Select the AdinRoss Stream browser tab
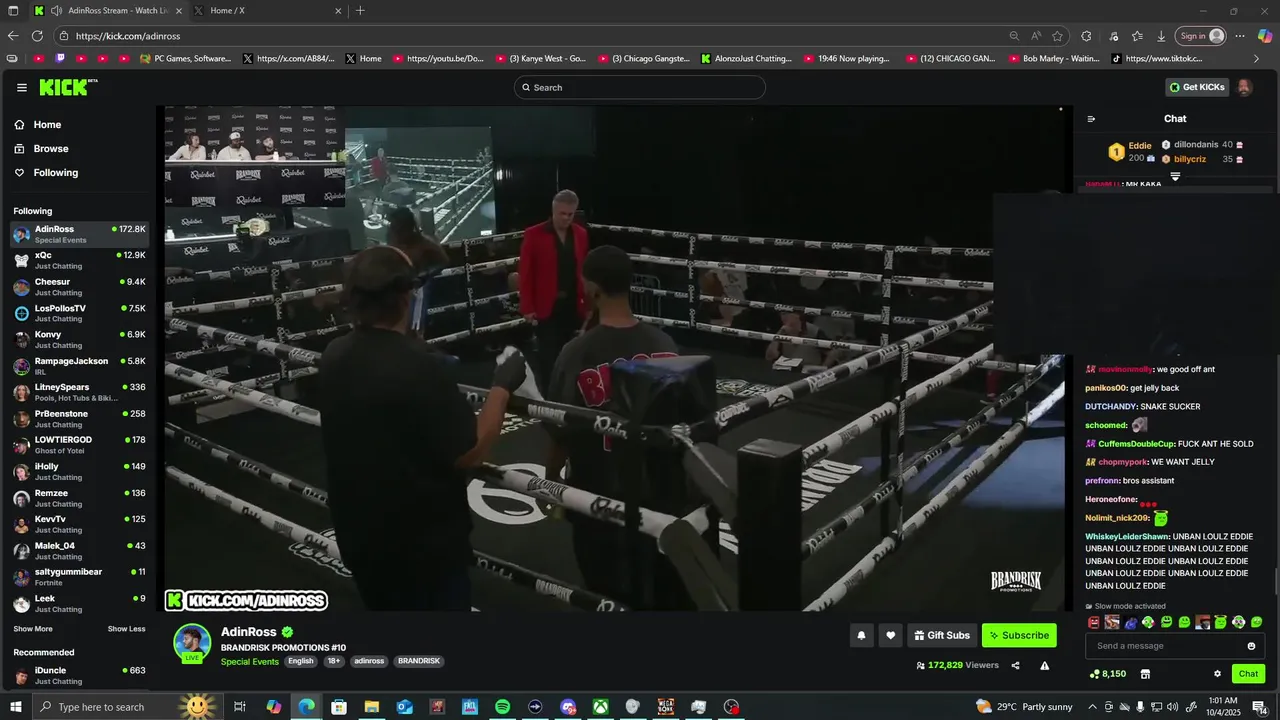 [107, 11]
